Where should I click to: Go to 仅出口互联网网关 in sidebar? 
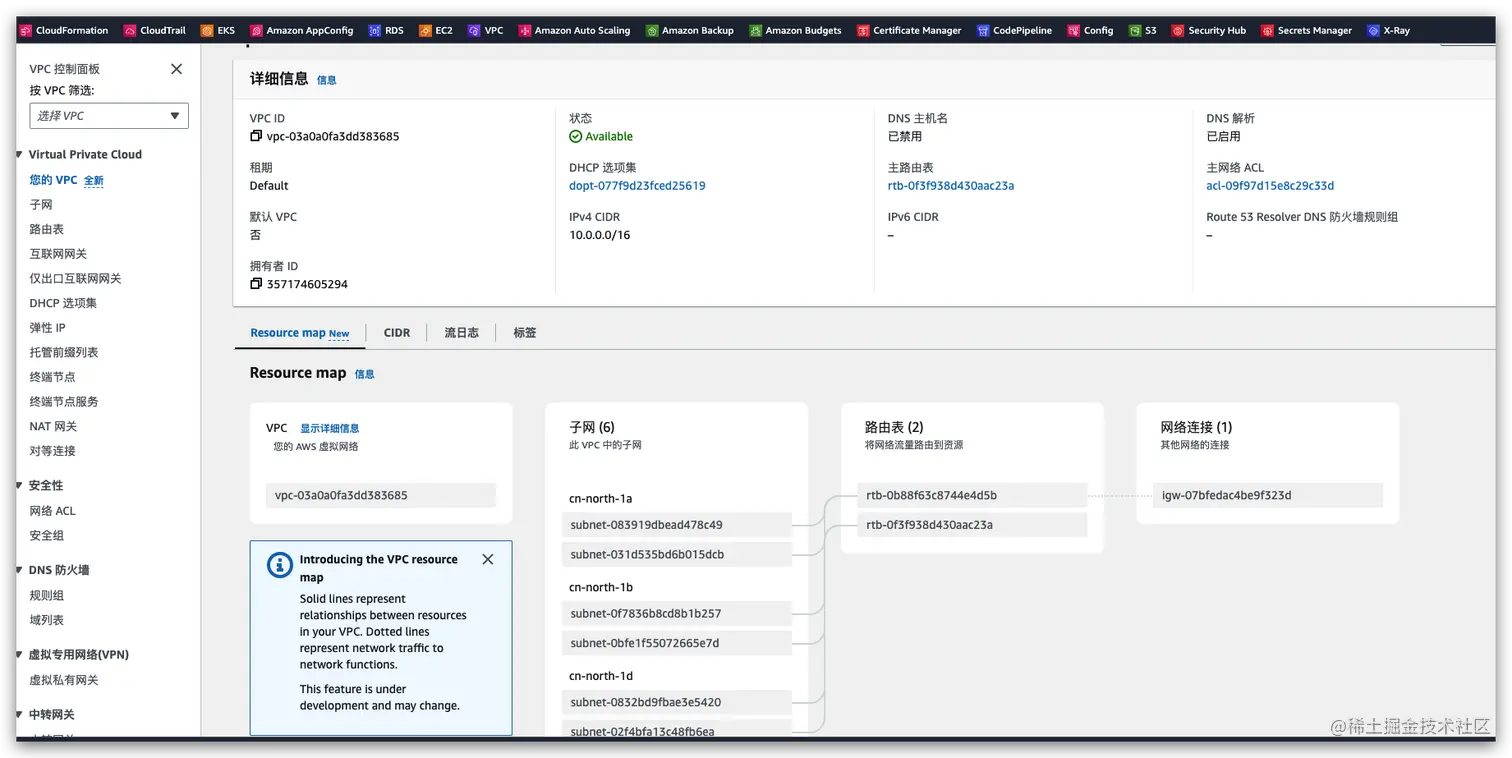coord(75,279)
